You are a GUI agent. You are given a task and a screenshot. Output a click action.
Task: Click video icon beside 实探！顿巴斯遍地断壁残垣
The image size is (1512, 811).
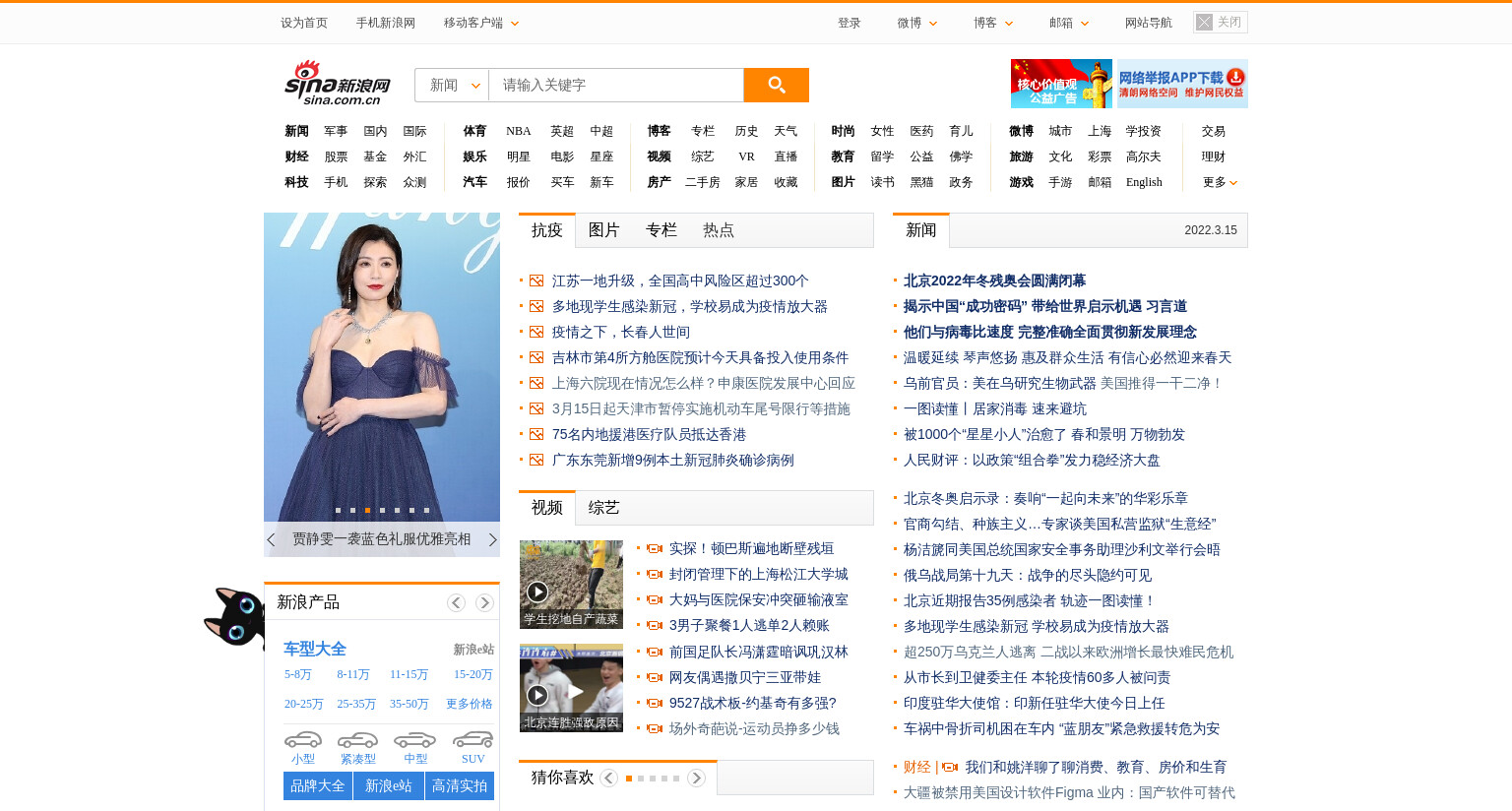[x=655, y=548]
